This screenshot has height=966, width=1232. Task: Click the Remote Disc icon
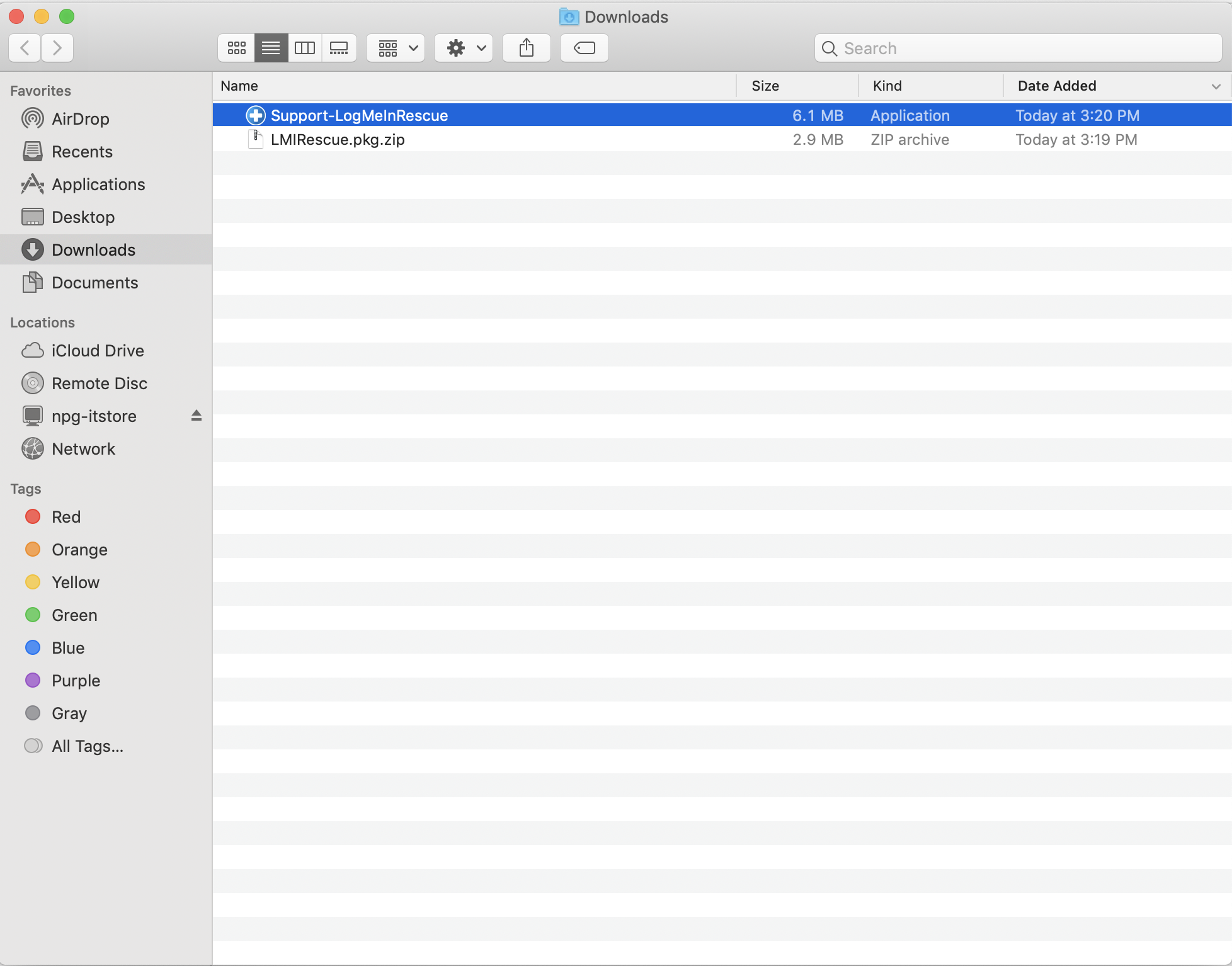coord(33,383)
